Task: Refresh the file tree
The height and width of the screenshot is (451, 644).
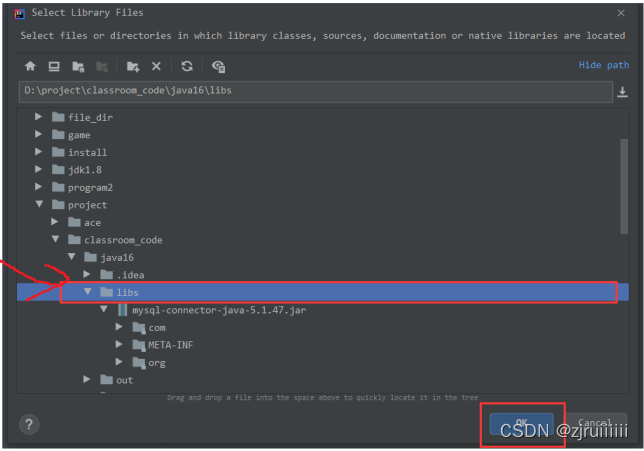Action: pyautogui.click(x=187, y=66)
